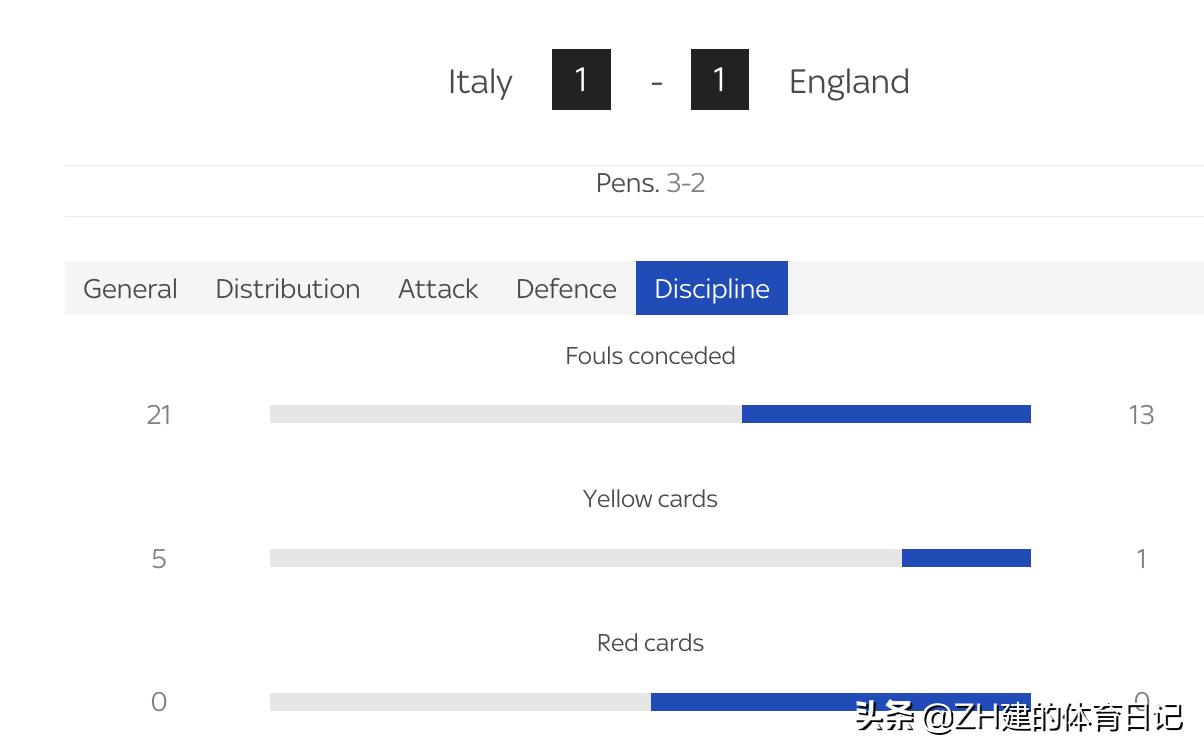The image size is (1204, 754).
Task: Click the active Discipline tab
Action: tap(712, 289)
